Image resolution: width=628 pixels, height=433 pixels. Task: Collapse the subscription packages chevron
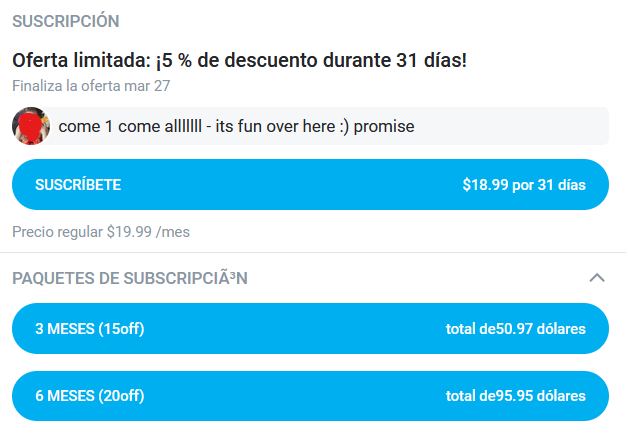pyautogui.click(x=597, y=278)
